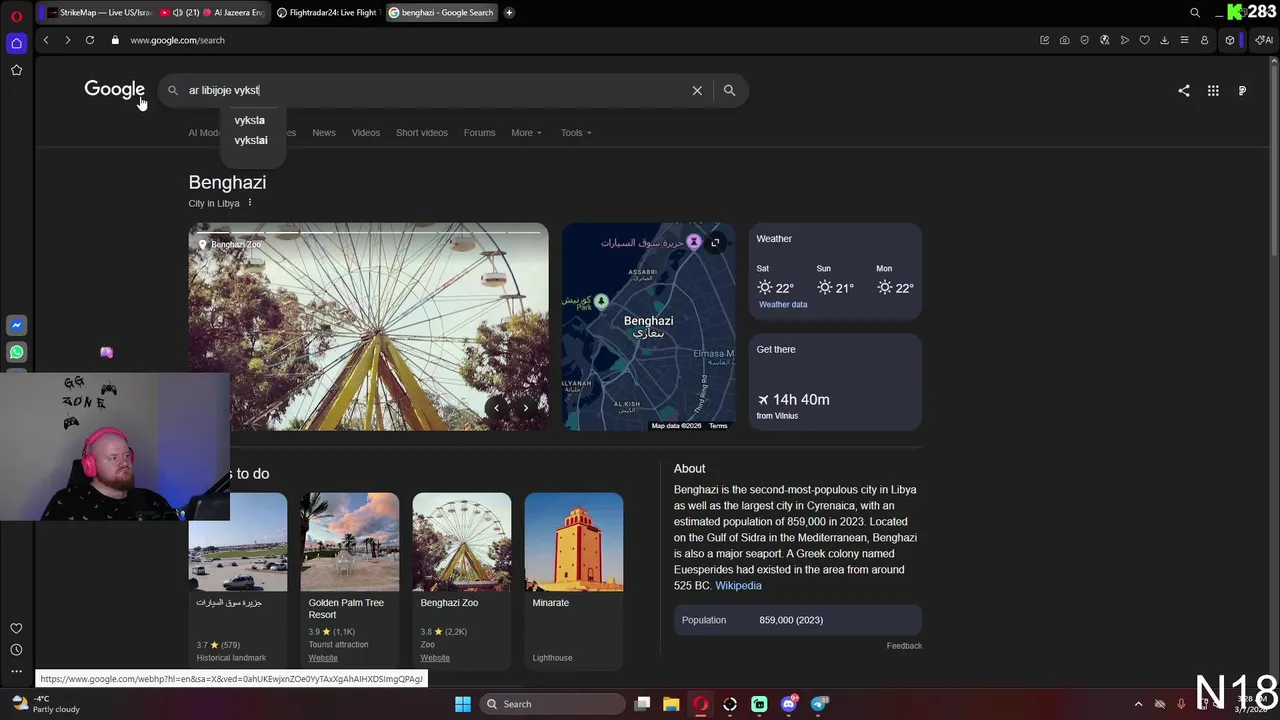
Task: Open bookmarks star in Opera sidebar
Action: point(16,70)
